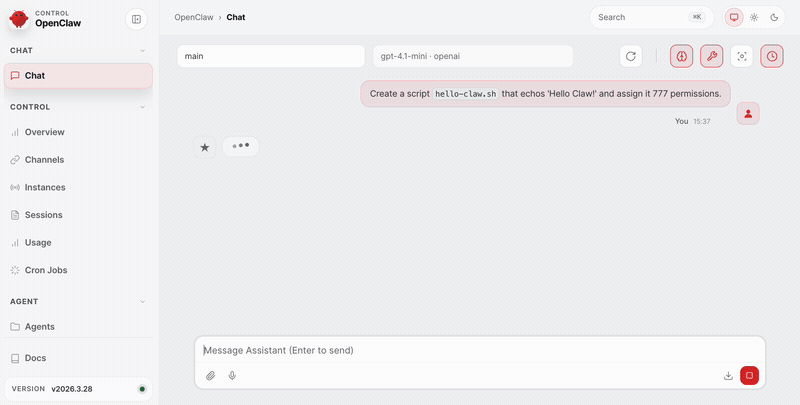Stop generation with red stop button

(x=749, y=375)
